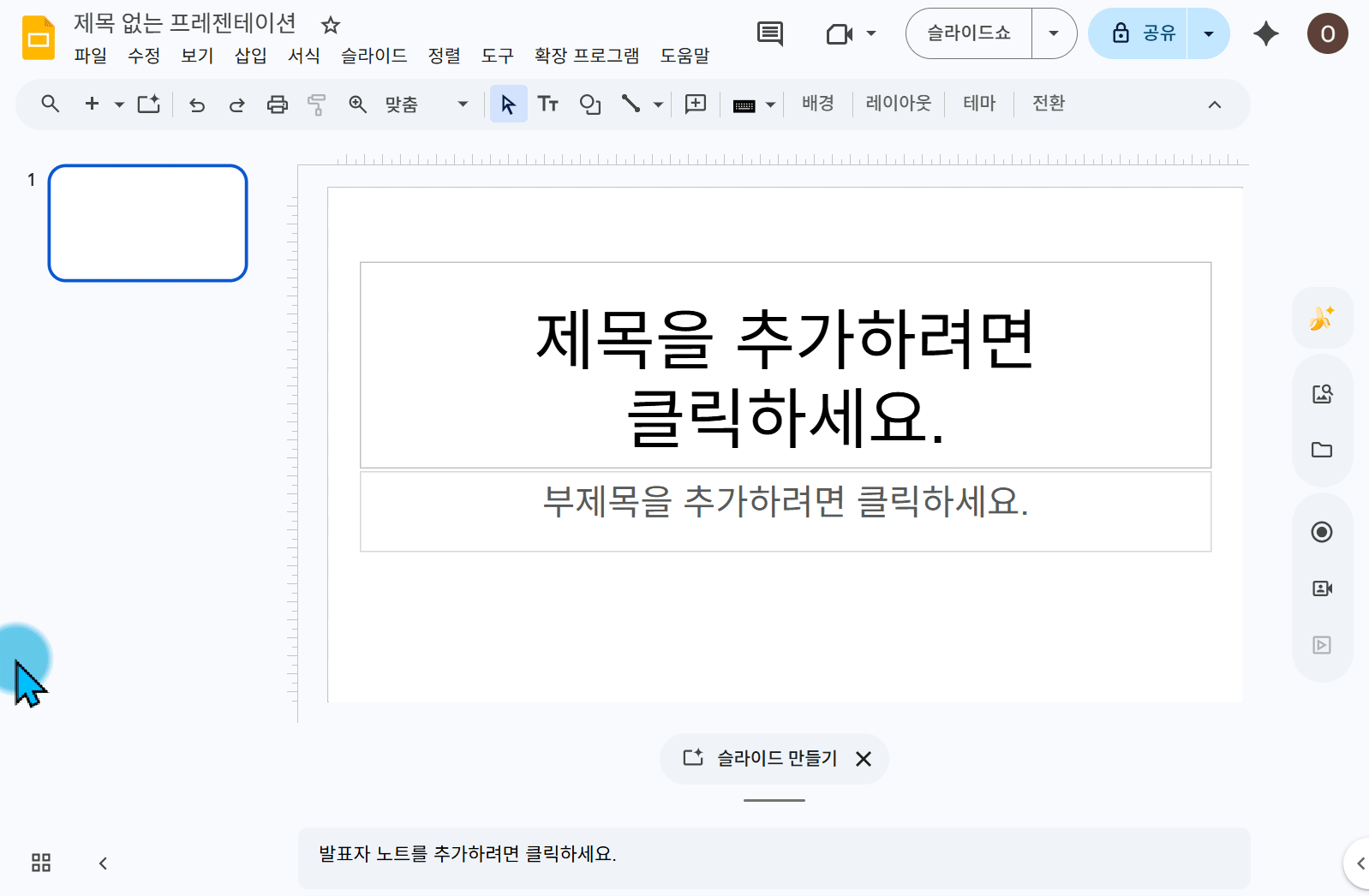Collapse the filmstrip panel arrow

(x=103, y=863)
